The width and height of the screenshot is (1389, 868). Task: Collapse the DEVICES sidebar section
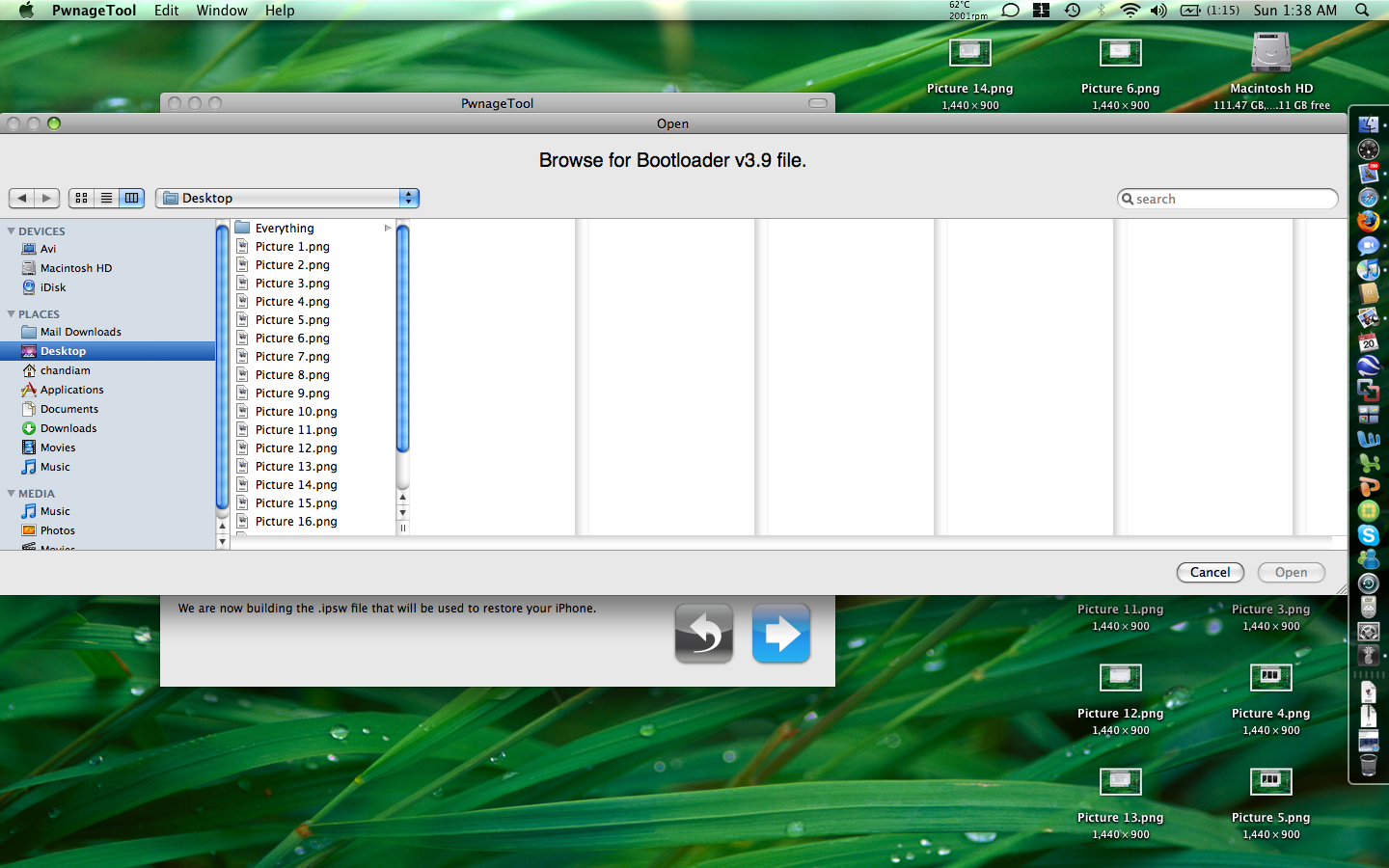pos(11,231)
